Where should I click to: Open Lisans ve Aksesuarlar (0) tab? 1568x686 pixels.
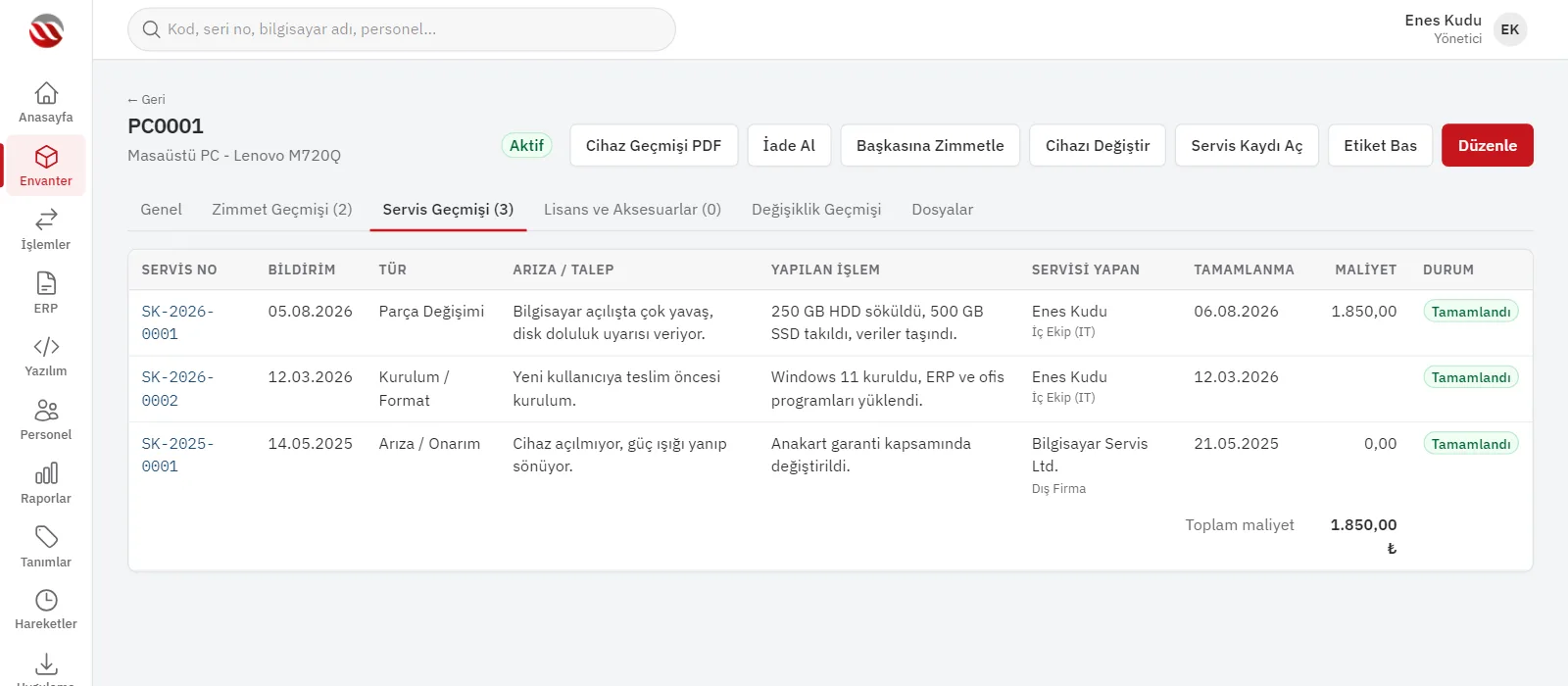(x=632, y=209)
